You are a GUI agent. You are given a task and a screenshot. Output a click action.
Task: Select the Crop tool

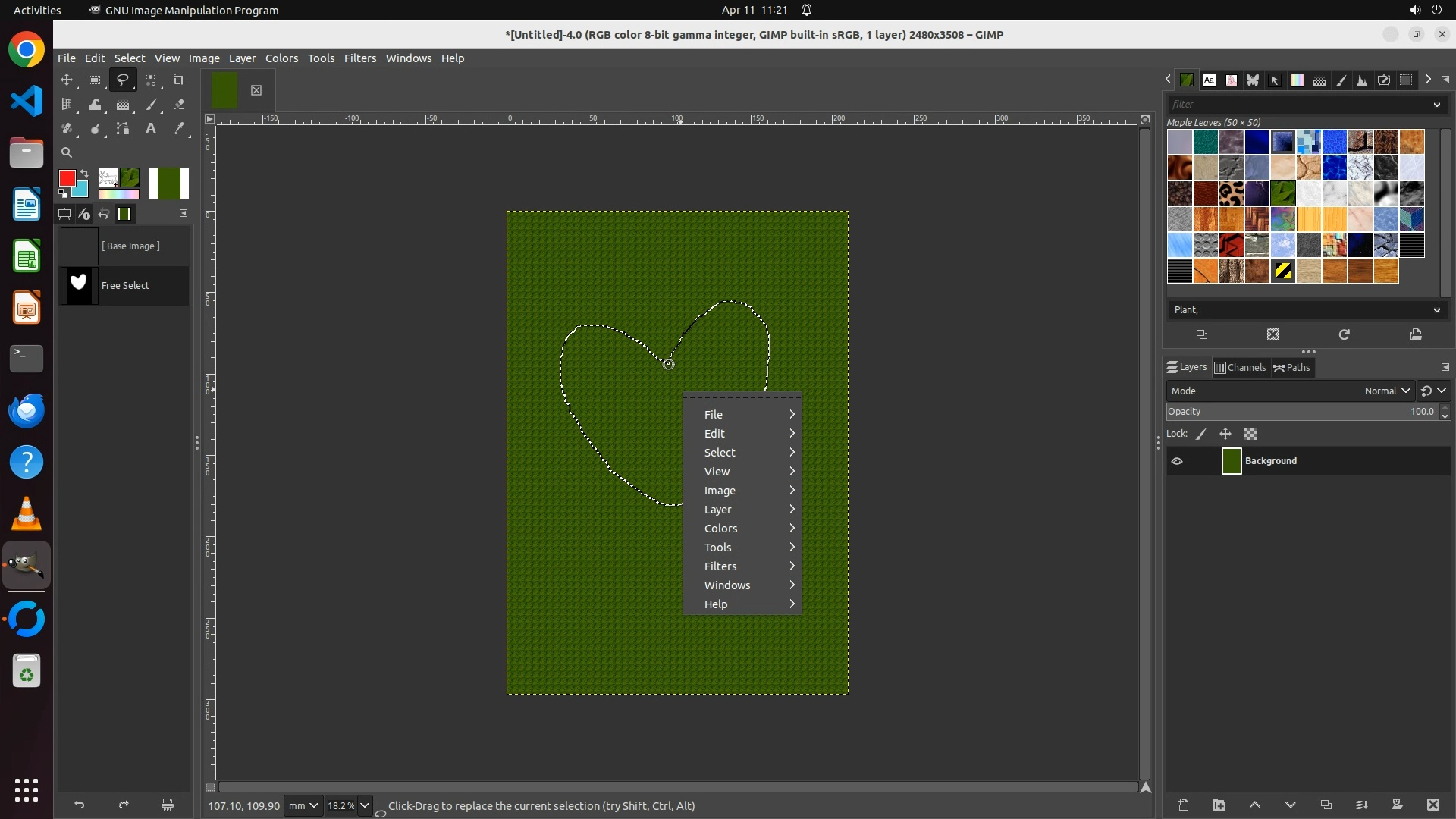click(179, 80)
